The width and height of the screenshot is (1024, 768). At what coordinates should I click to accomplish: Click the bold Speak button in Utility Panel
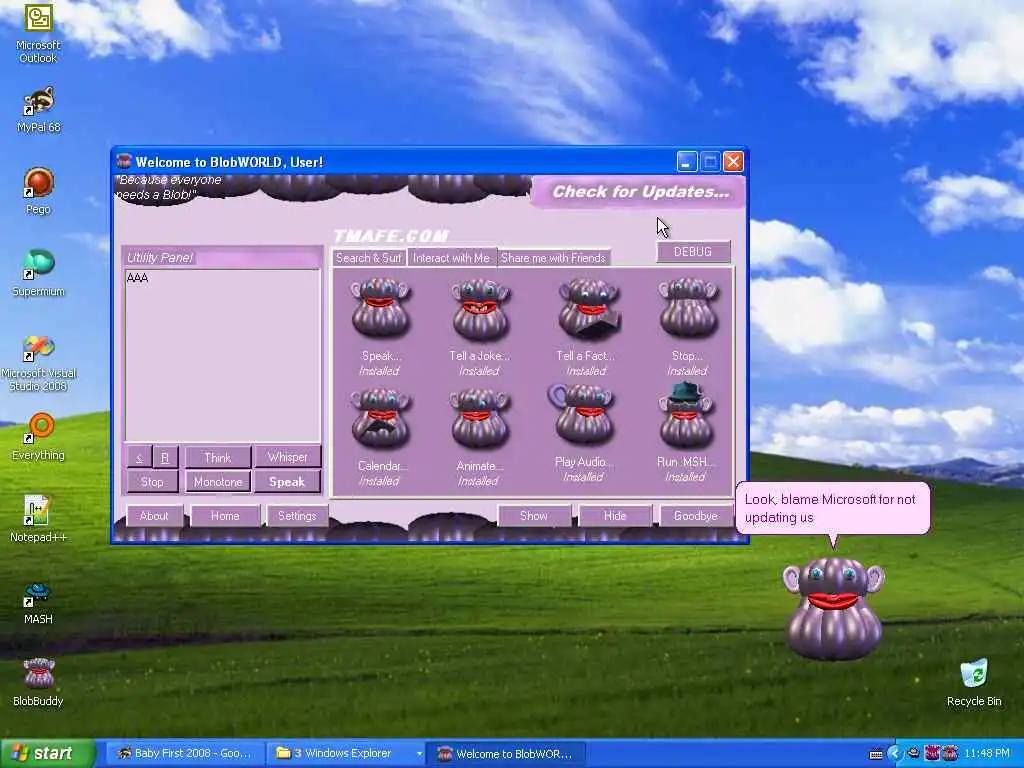tap(287, 482)
